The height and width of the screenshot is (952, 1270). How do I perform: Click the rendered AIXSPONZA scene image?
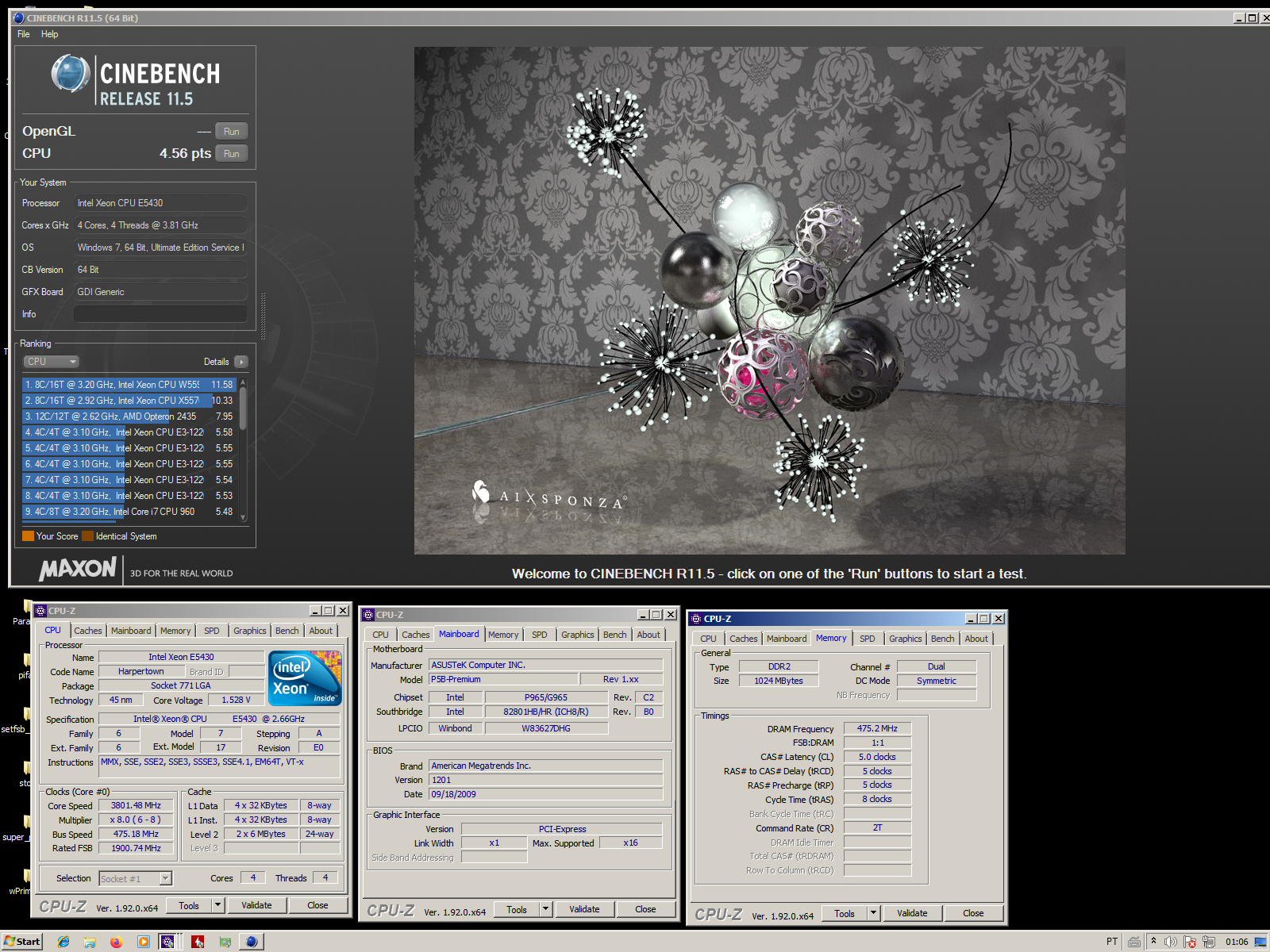(769, 300)
